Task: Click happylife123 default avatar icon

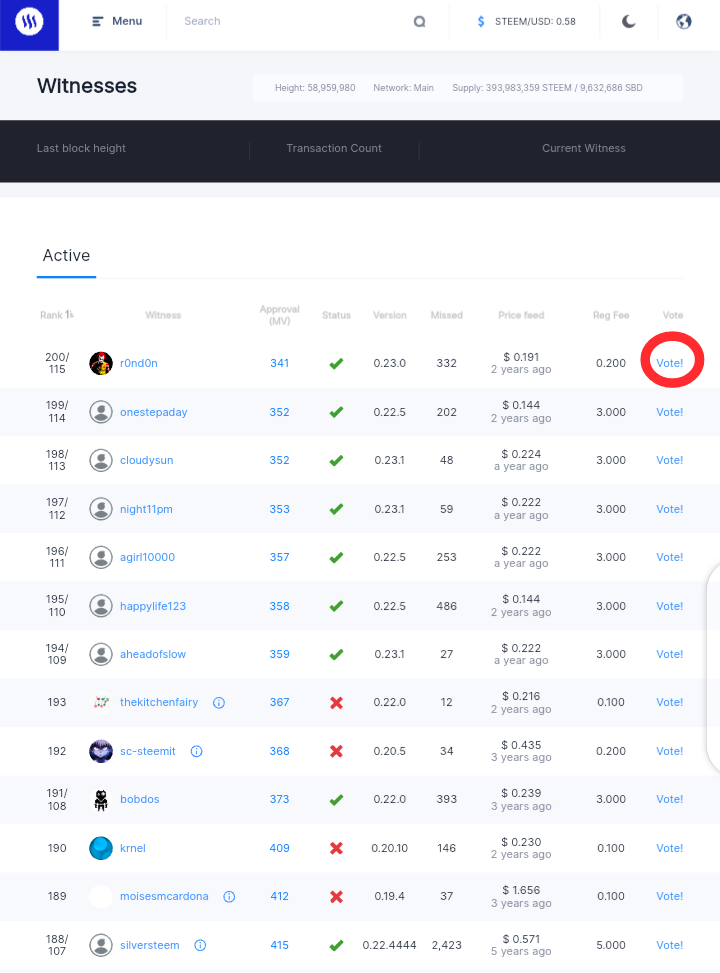Action: (101, 606)
